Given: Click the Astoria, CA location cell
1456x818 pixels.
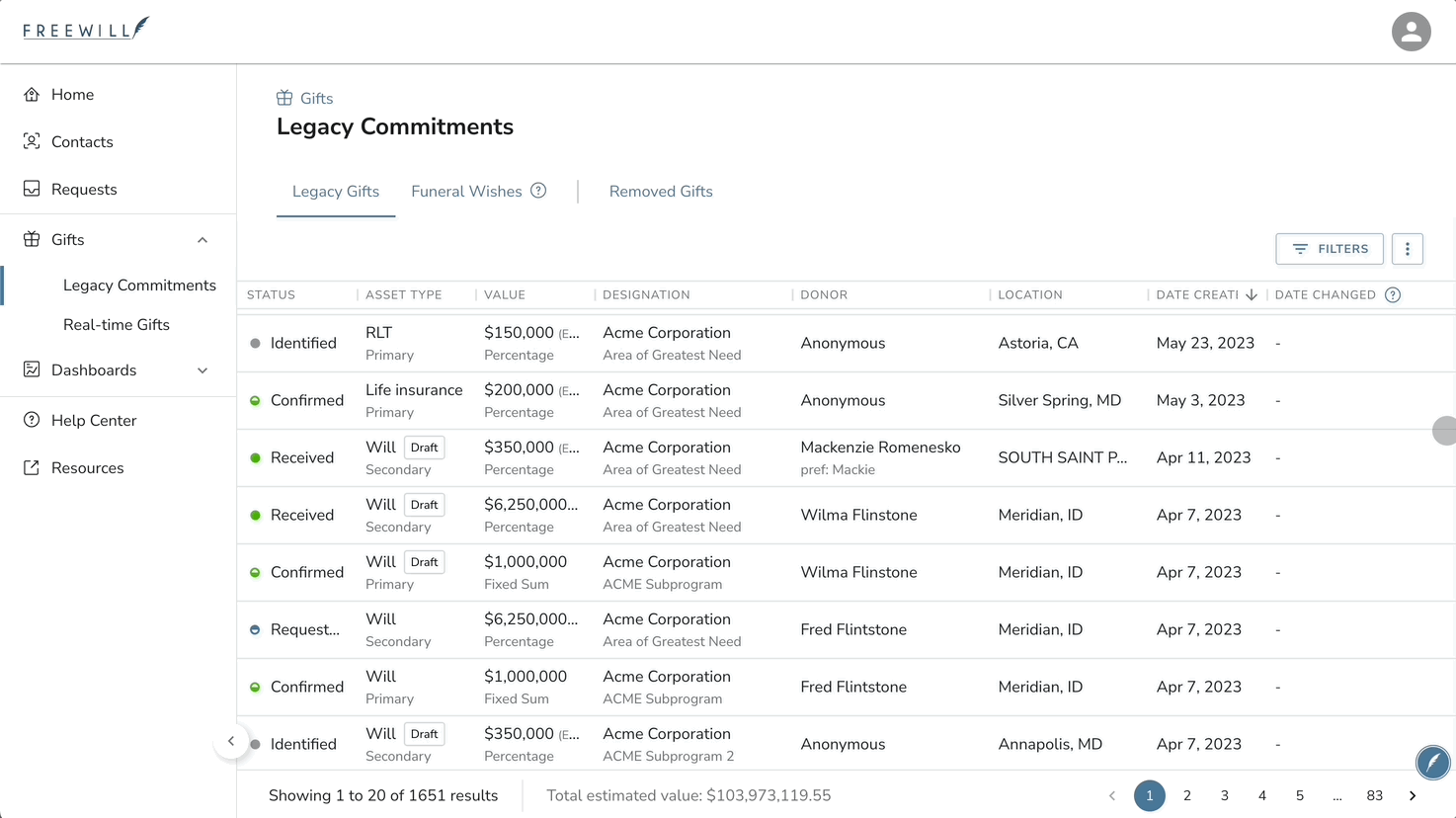Looking at the screenshot, I should point(1038,343).
